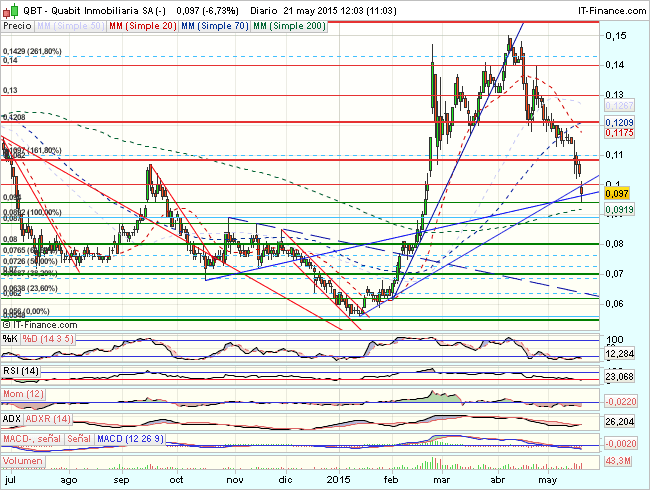Select MM (Simple 70) moving average label
650x490 pixels.
coord(215,26)
